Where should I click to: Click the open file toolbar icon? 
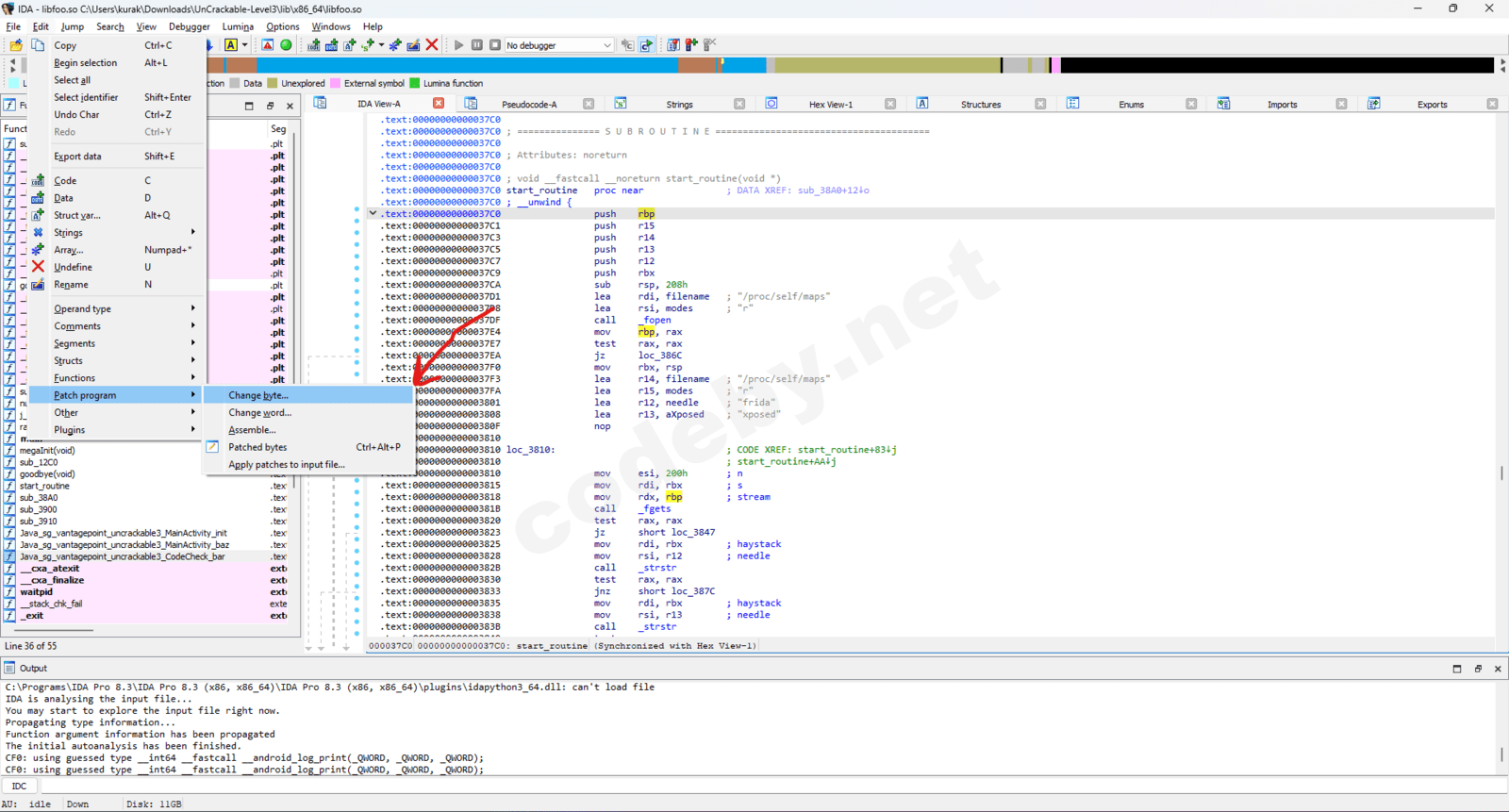16,45
